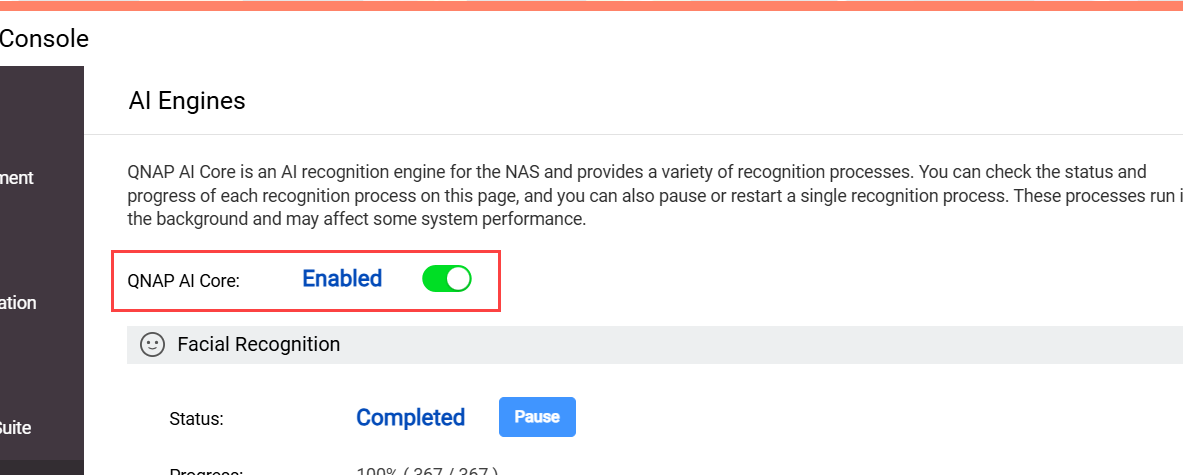Click the blue Enabled status text
Viewport: 1183px width, 475px height.
[342, 279]
